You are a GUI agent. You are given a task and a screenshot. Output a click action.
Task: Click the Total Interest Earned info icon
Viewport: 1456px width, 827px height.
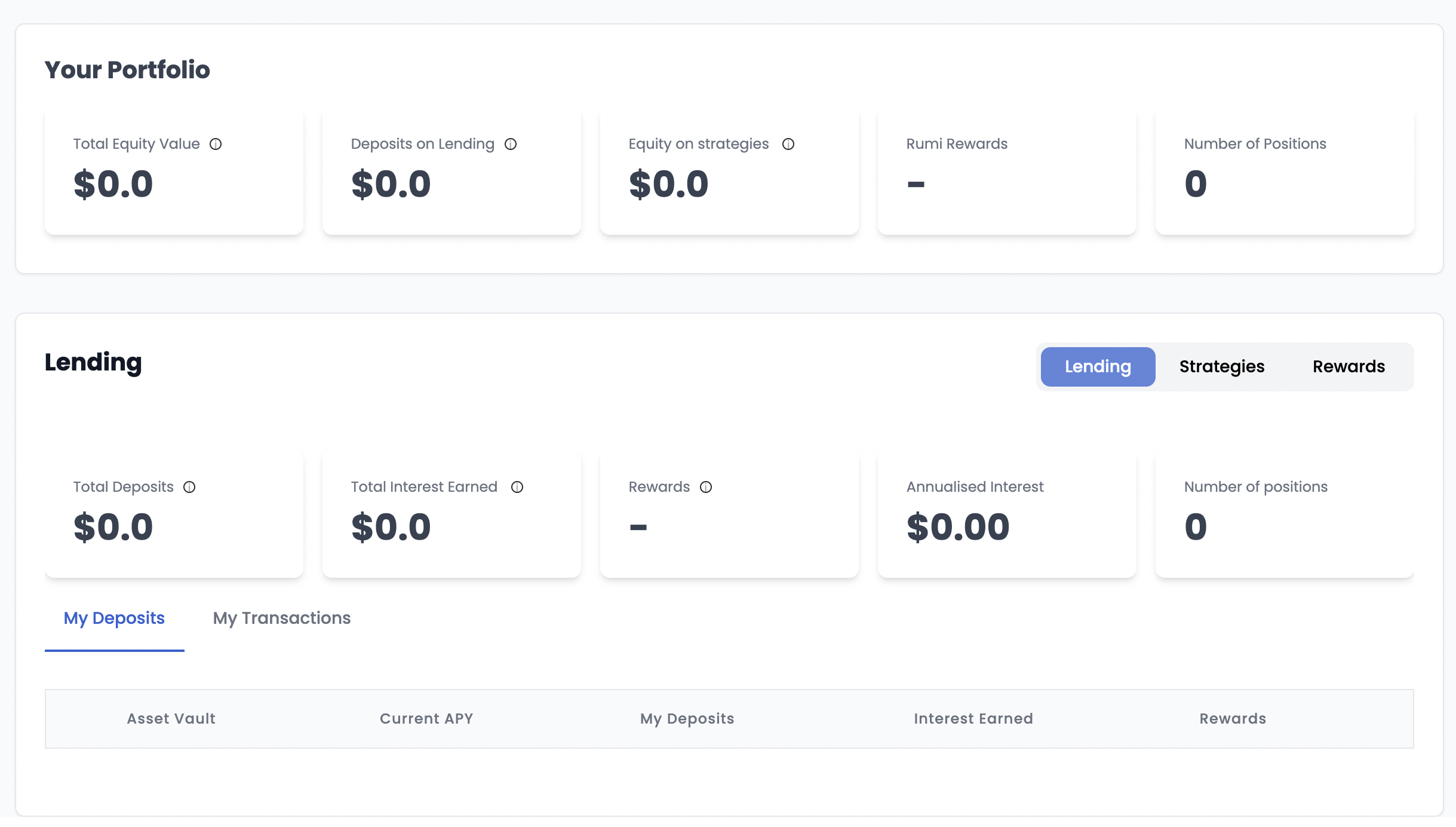point(517,487)
